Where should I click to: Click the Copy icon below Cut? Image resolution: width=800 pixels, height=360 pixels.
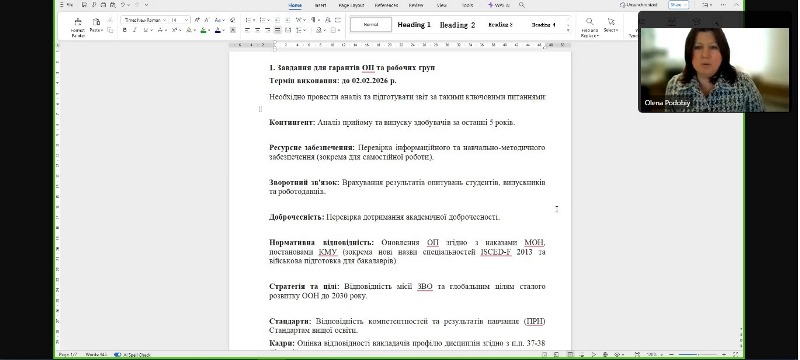click(x=110, y=30)
